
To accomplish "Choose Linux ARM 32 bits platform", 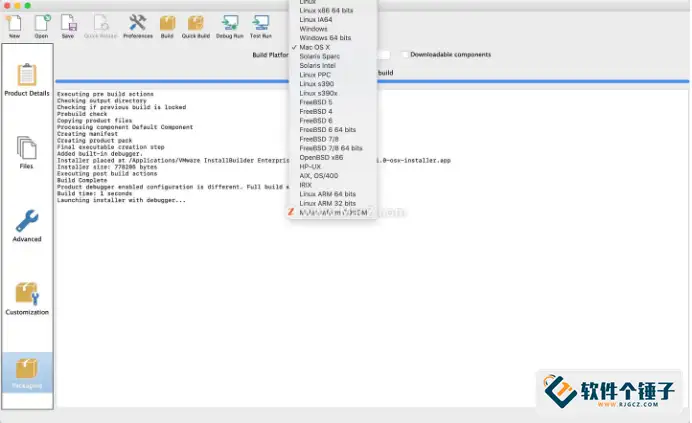I will [x=327, y=204].
